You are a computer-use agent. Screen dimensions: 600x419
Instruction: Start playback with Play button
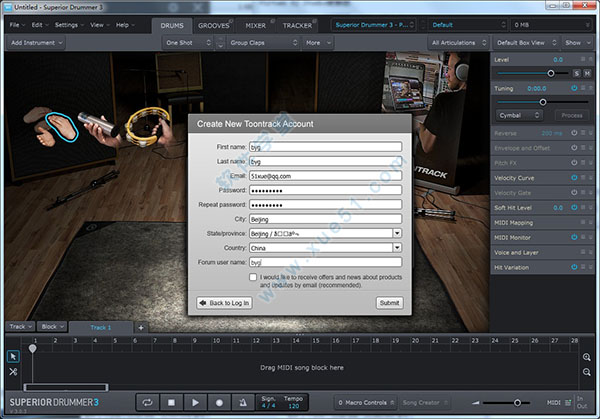pyautogui.click(x=195, y=403)
